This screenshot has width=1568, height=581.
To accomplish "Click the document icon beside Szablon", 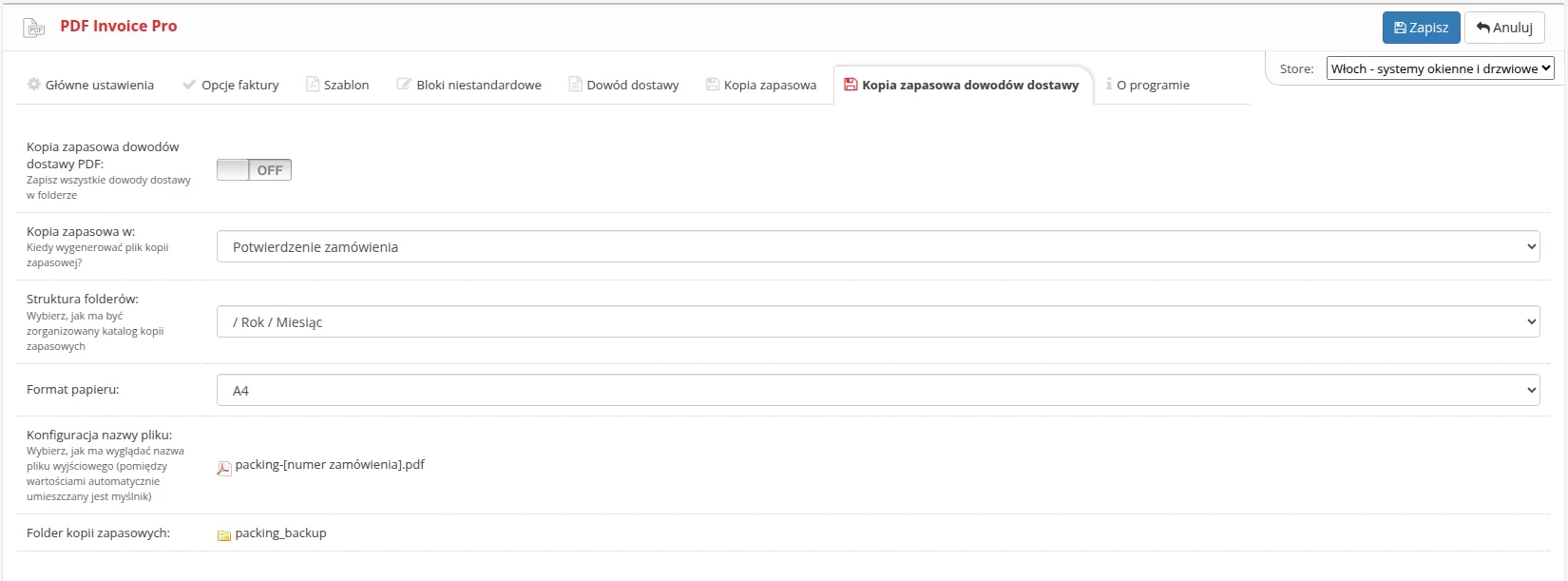I will pos(312,85).
